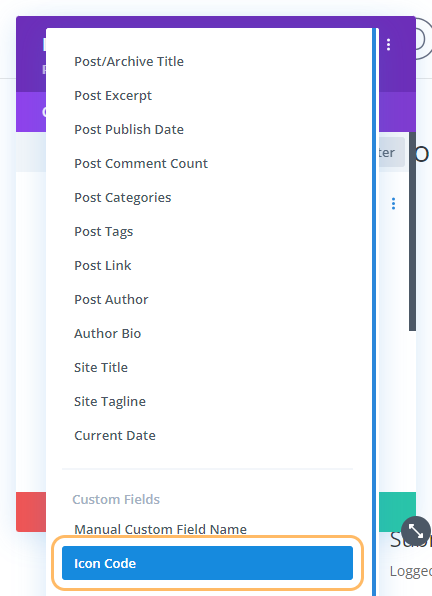Open the blue three-dot options menu
The width and height of the screenshot is (432, 596).
tap(393, 203)
